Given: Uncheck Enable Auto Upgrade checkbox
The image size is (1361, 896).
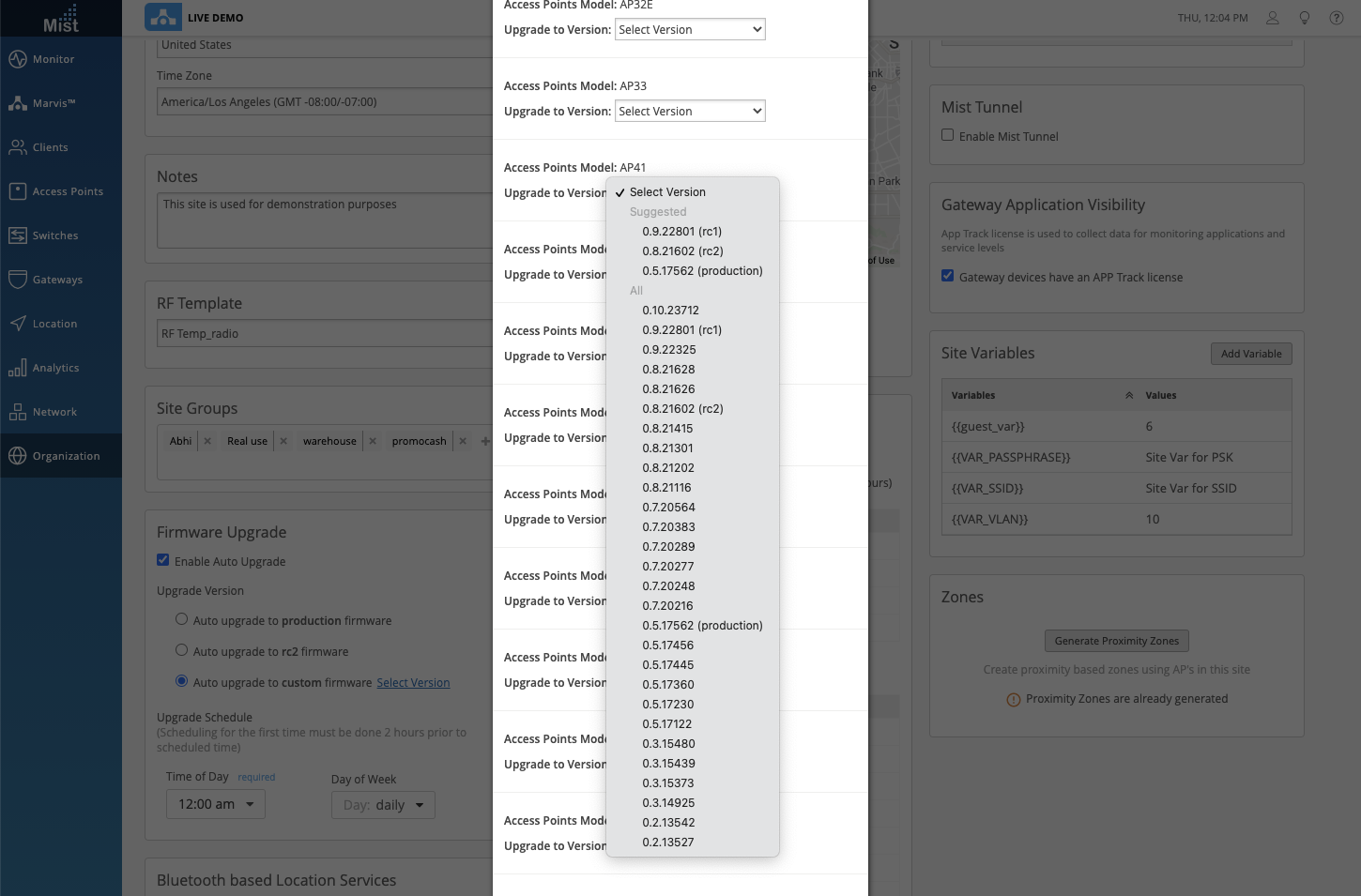Looking at the screenshot, I should (163, 560).
